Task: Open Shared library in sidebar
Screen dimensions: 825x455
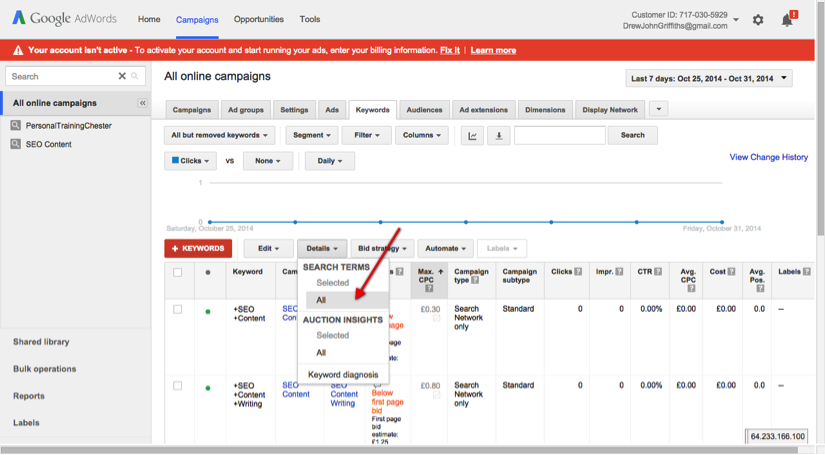Action: coord(41,342)
